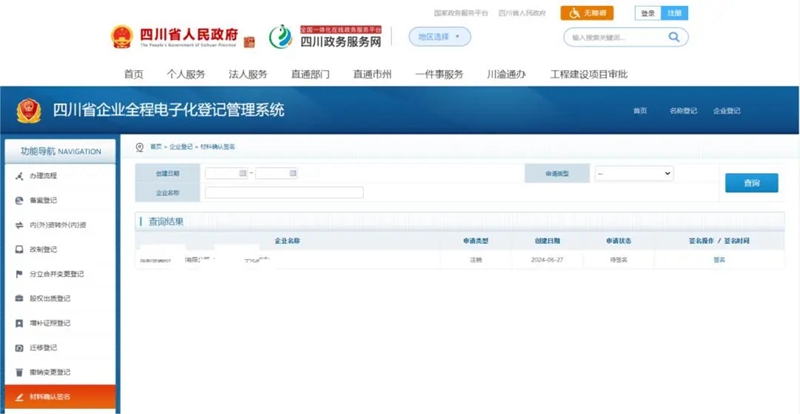Click the 签名 link in the result row

[x=719, y=260]
